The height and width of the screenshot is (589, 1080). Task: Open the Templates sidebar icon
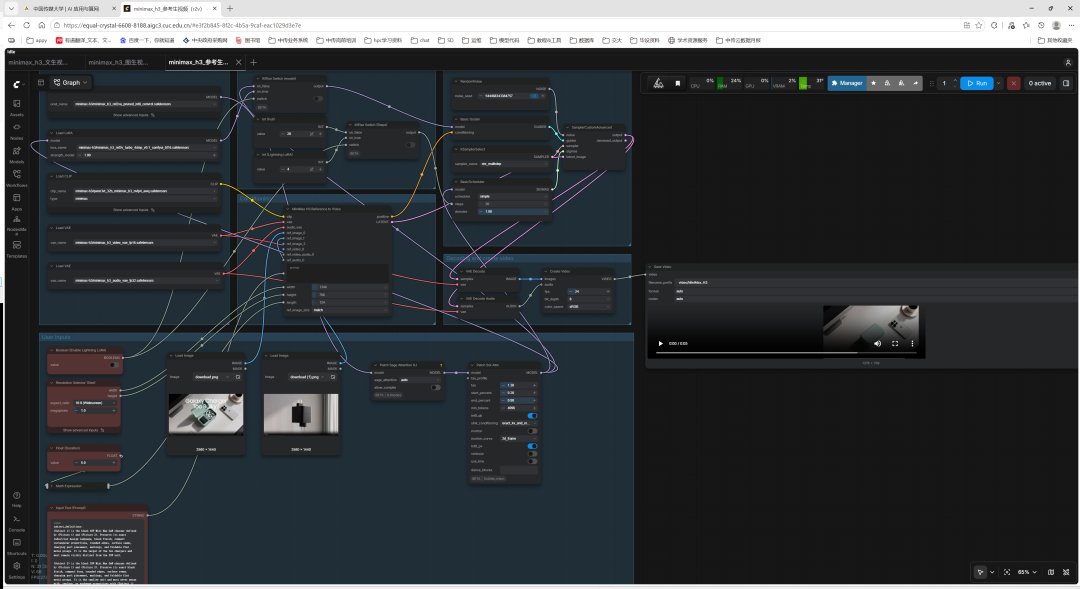pyautogui.click(x=17, y=248)
